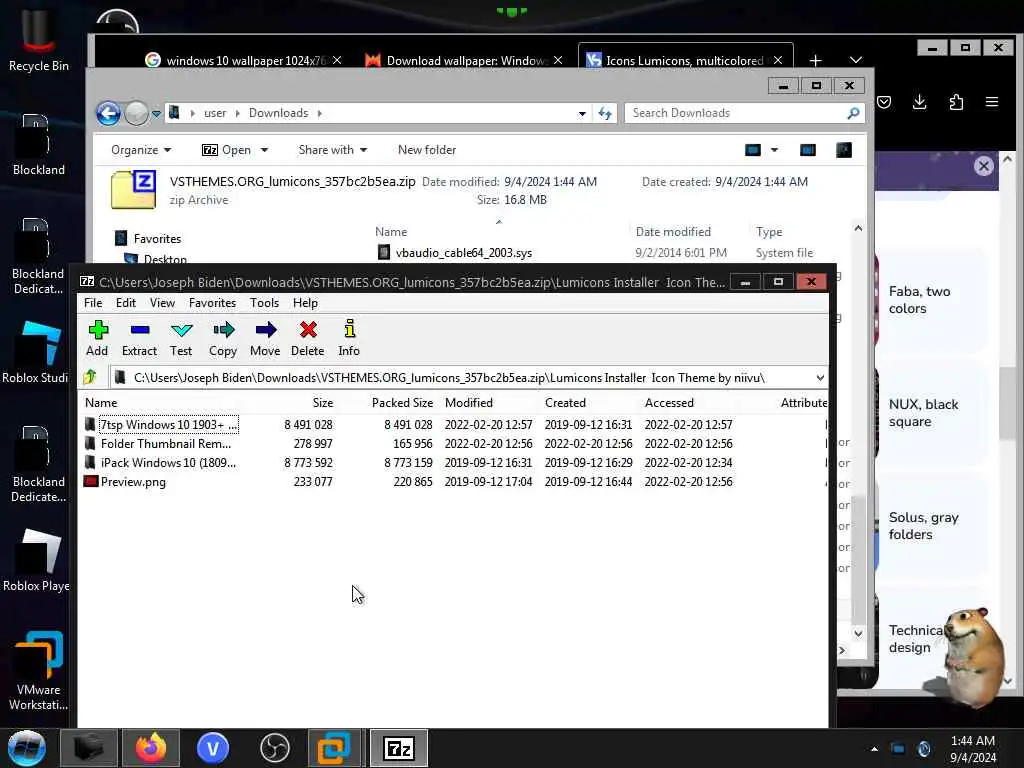1024x768 pixels.
Task: Click the Extract toolbar button
Action: pos(139,338)
